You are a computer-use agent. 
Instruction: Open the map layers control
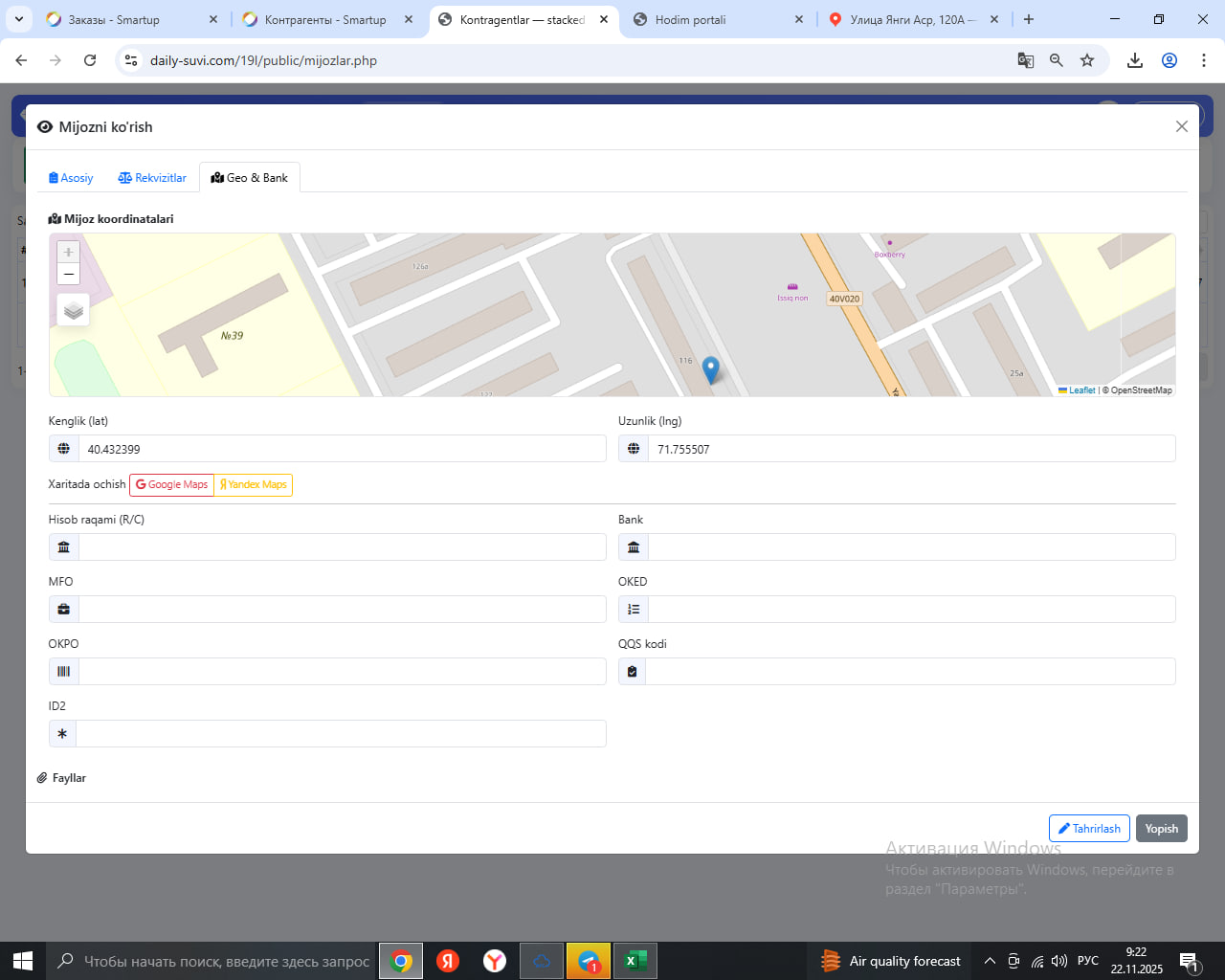click(74, 311)
